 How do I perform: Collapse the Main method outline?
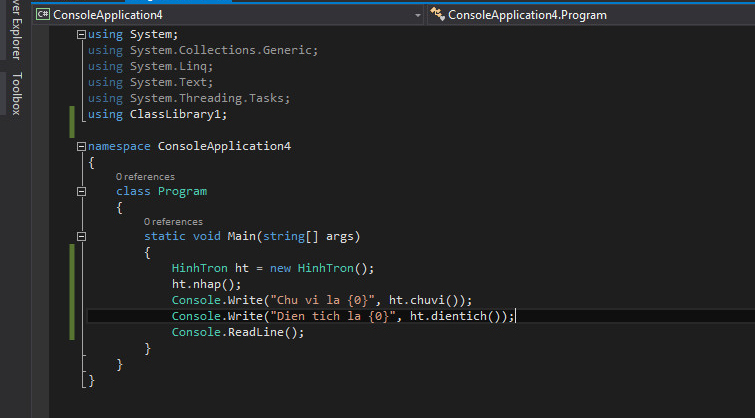[82, 237]
